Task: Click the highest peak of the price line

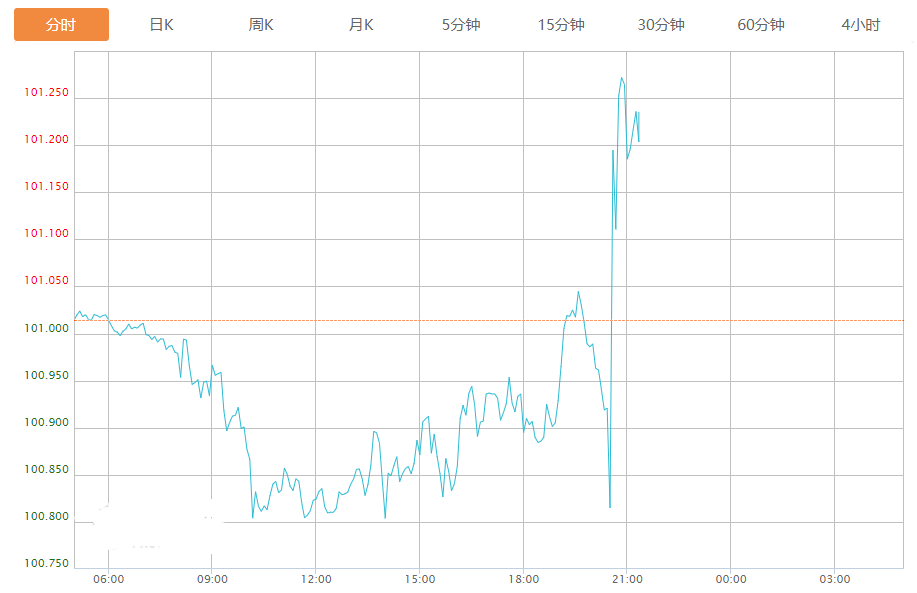Action: point(622,78)
